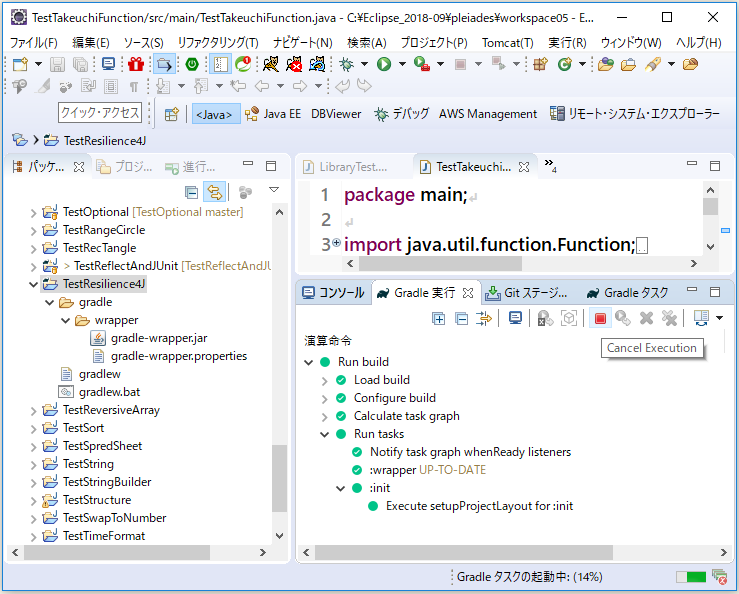Click the green power toolbar icon
The width and height of the screenshot is (739, 594).
(192, 64)
